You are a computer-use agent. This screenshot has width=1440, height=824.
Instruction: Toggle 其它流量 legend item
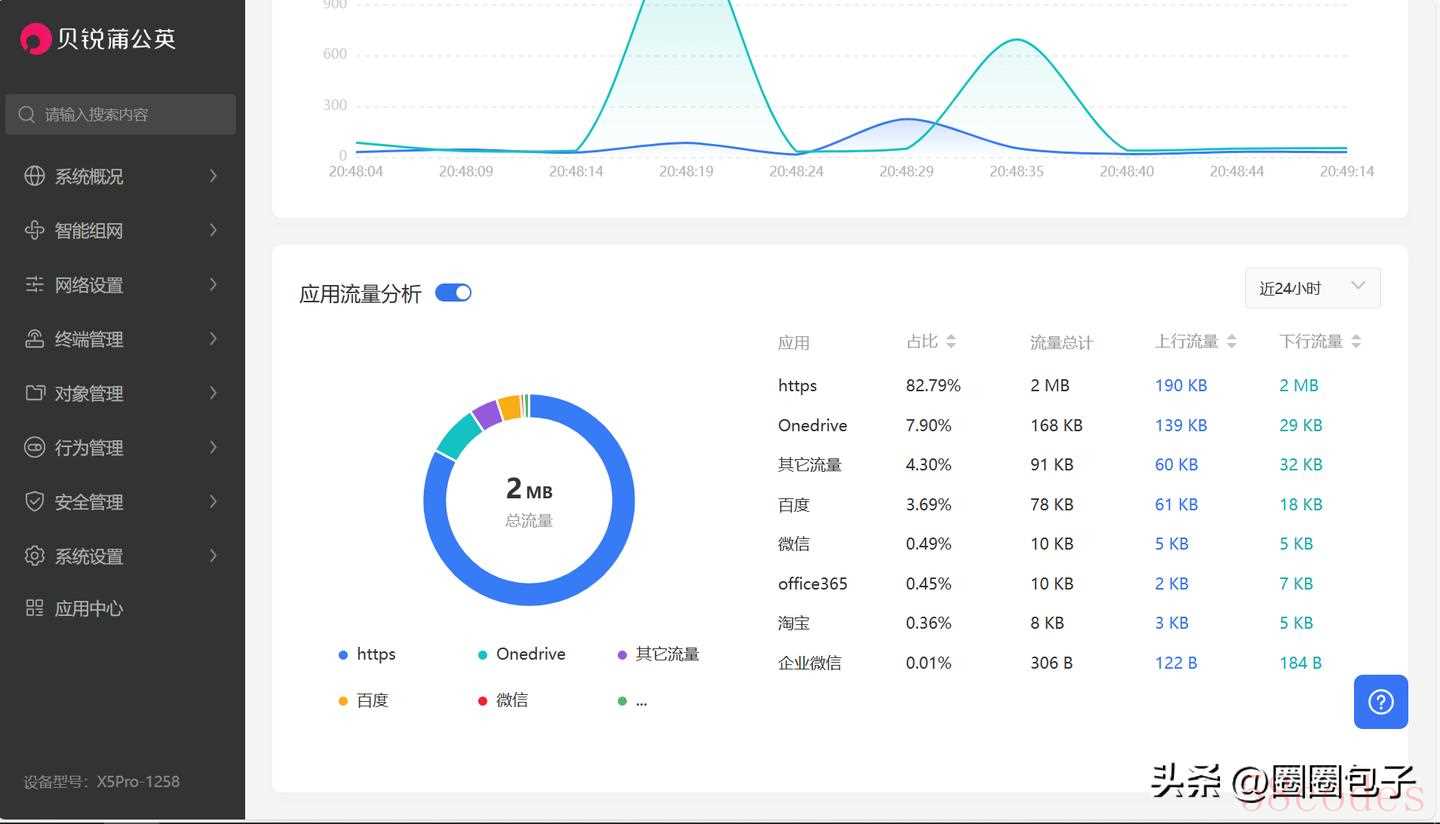click(658, 654)
